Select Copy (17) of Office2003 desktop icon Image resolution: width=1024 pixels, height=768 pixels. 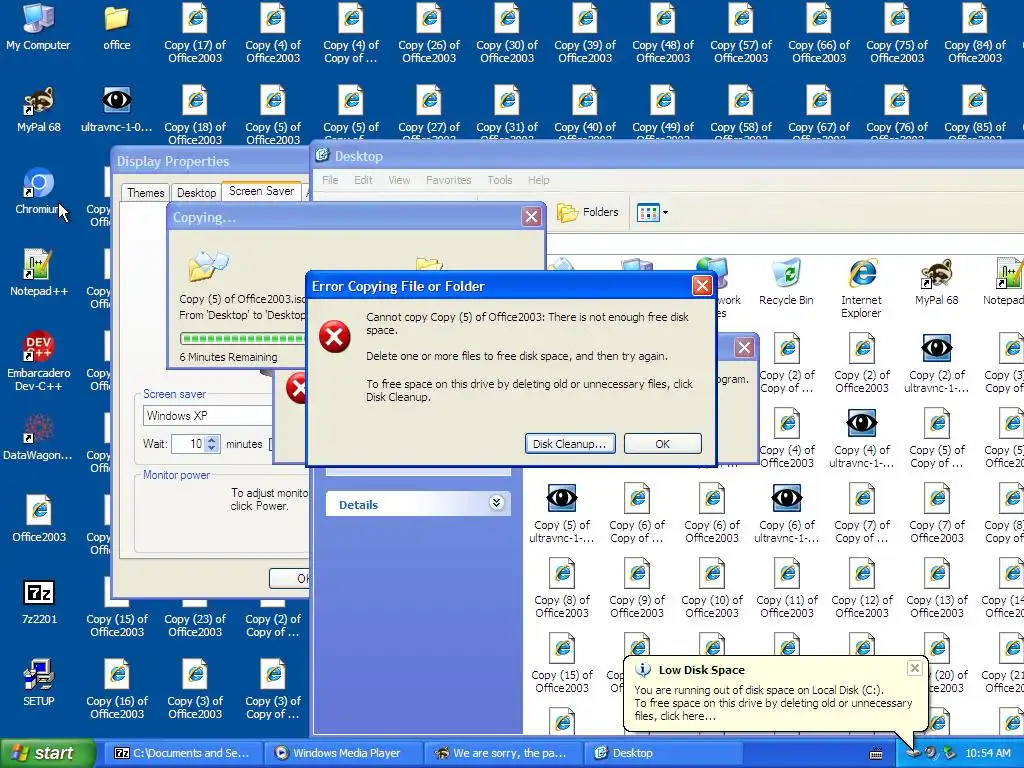[195, 34]
